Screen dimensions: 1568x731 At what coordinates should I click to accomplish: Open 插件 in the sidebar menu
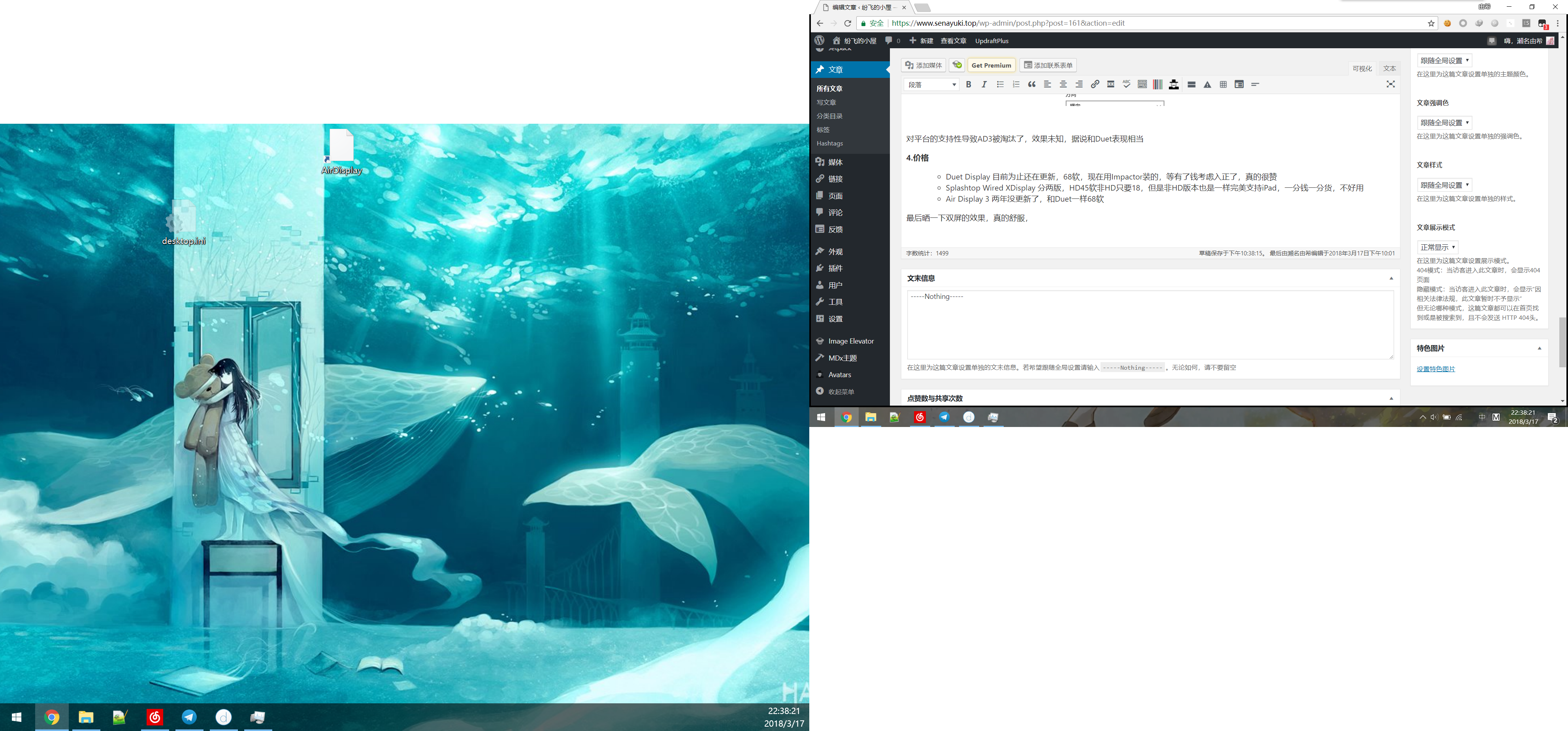(x=850, y=268)
